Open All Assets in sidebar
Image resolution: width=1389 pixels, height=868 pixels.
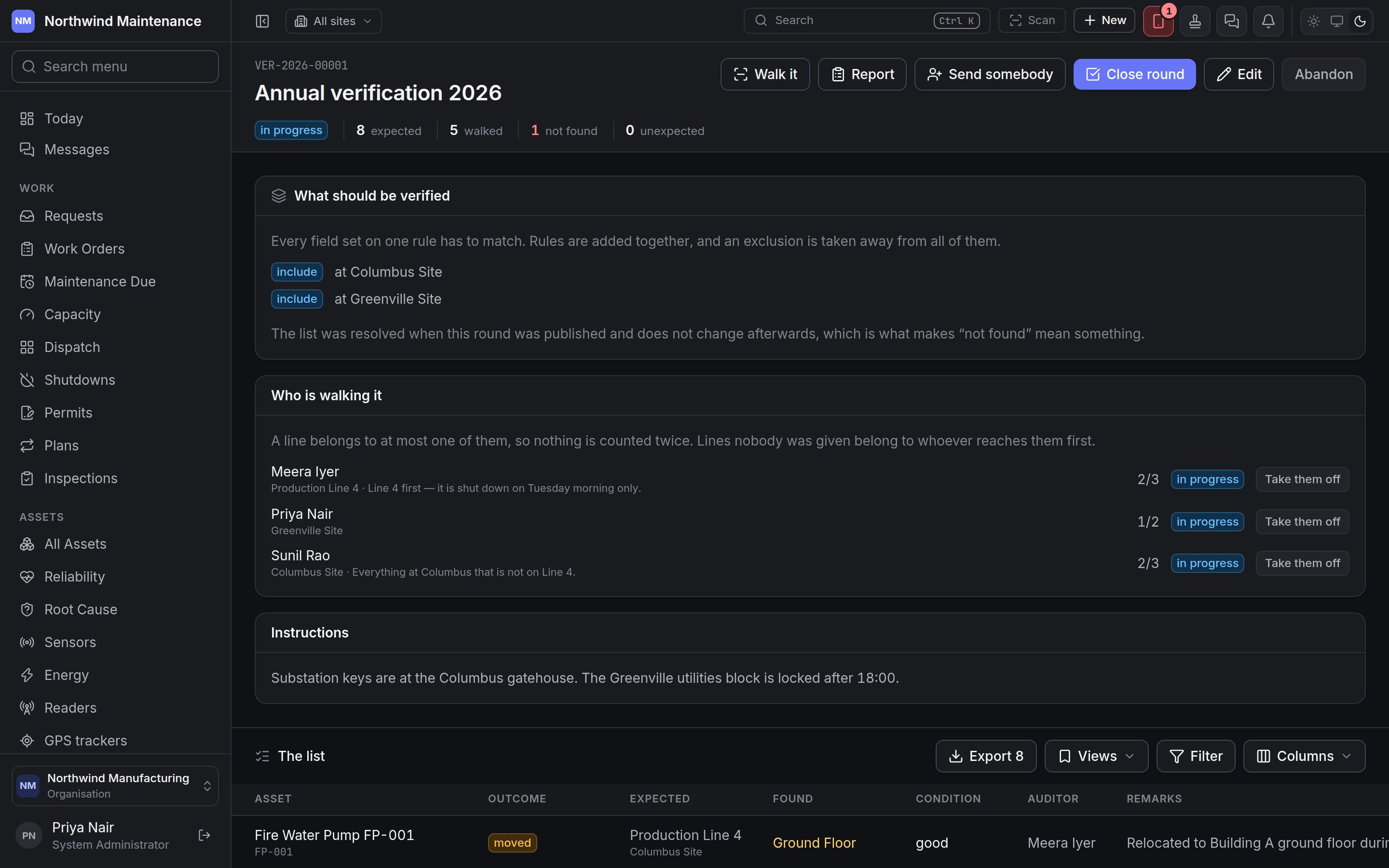tap(115, 543)
